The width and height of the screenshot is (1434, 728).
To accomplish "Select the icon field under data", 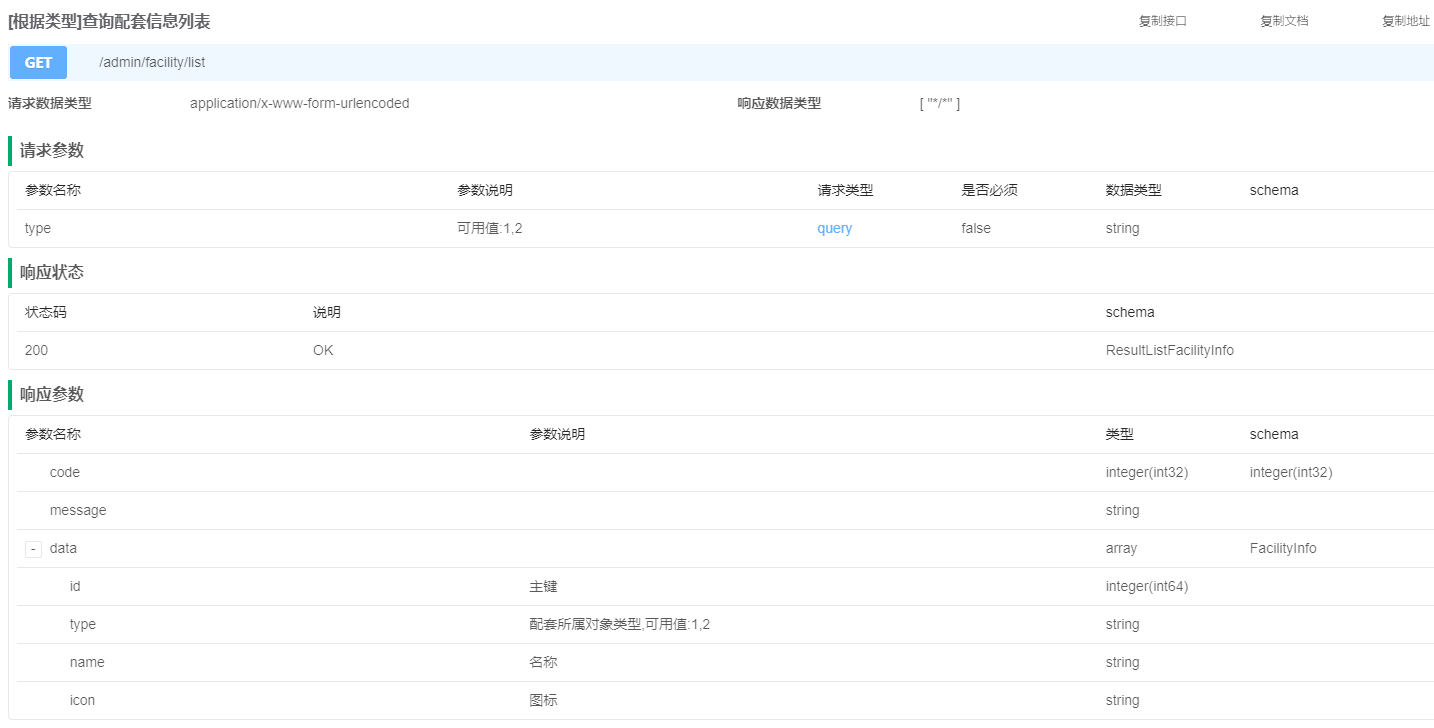I will point(82,700).
